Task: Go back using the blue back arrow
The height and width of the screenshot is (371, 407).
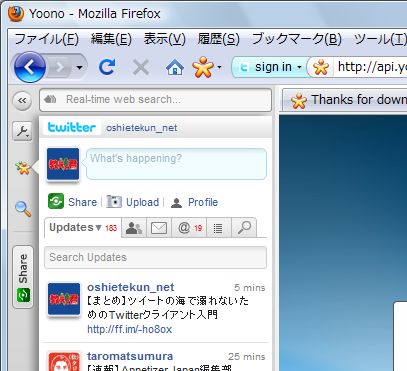Action: [x=30, y=67]
